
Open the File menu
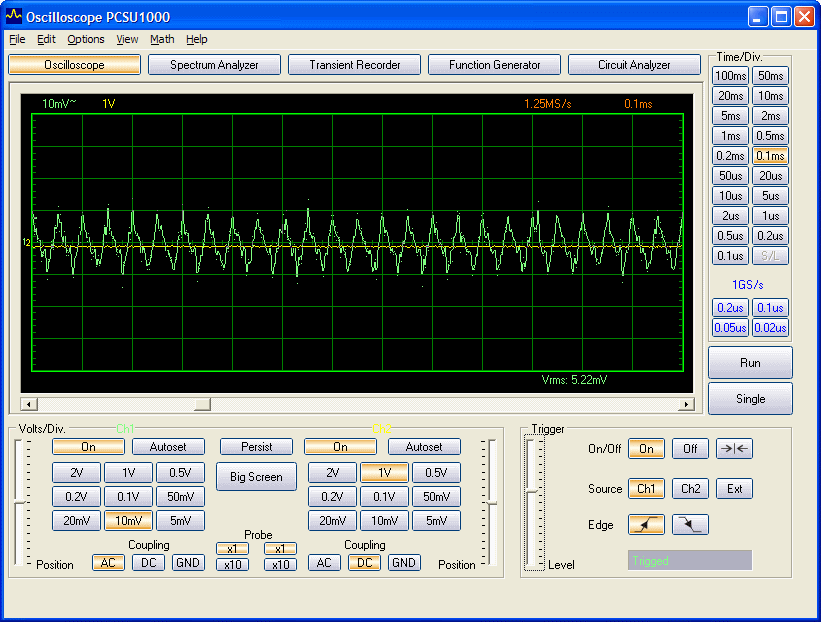tap(17, 39)
